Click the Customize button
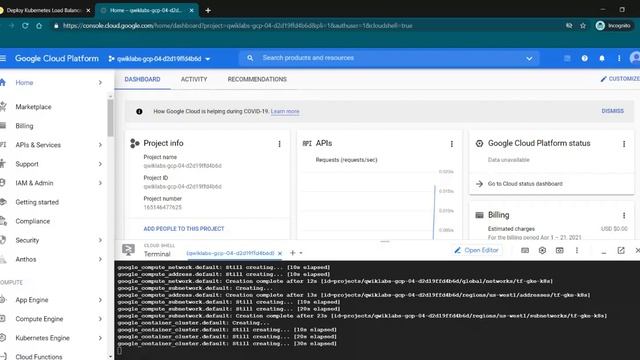The height and width of the screenshot is (360, 640). coord(620,79)
